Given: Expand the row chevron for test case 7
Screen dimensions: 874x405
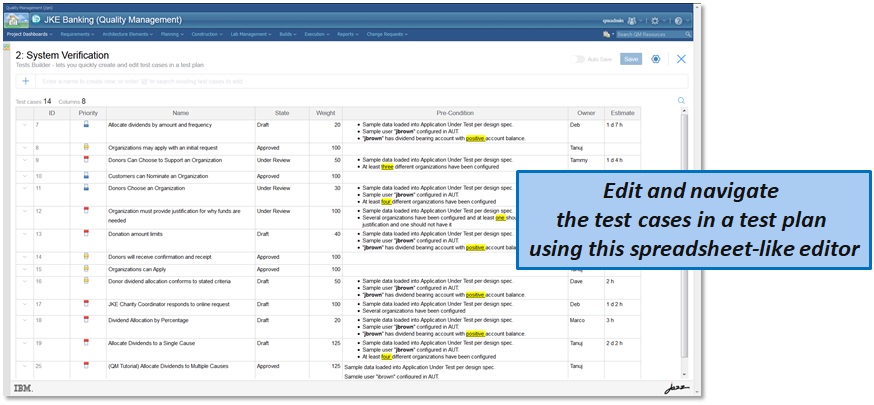Looking at the screenshot, I should [x=25, y=125].
